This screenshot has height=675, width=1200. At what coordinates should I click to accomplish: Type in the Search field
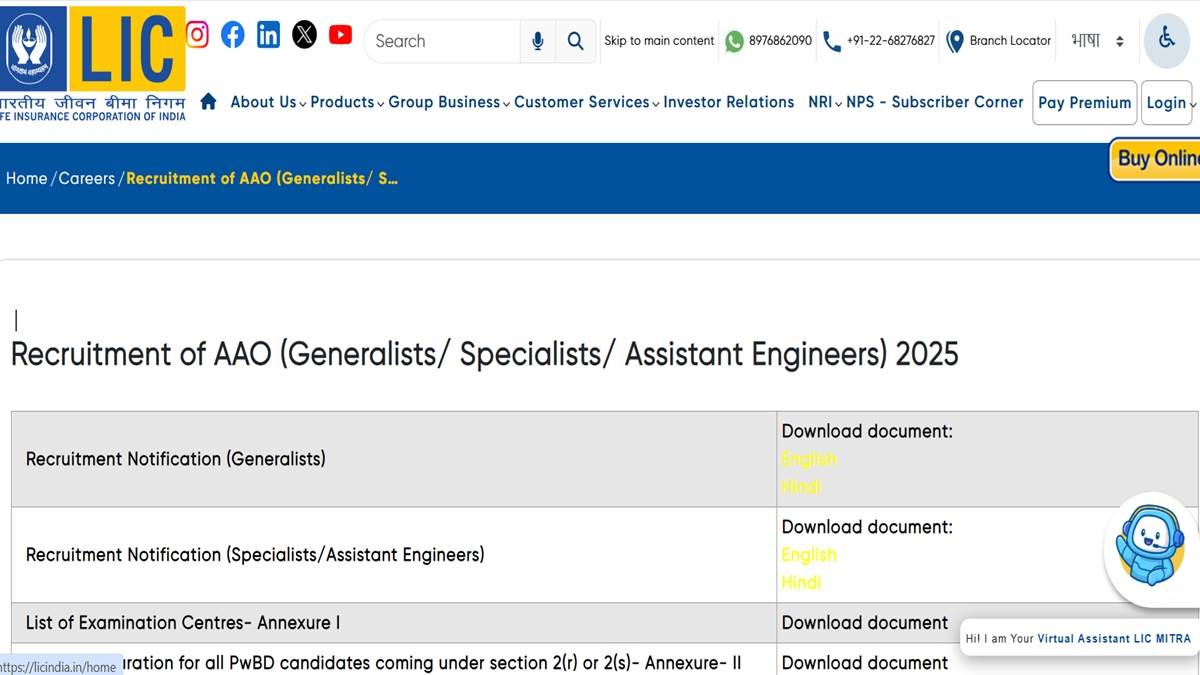click(443, 41)
